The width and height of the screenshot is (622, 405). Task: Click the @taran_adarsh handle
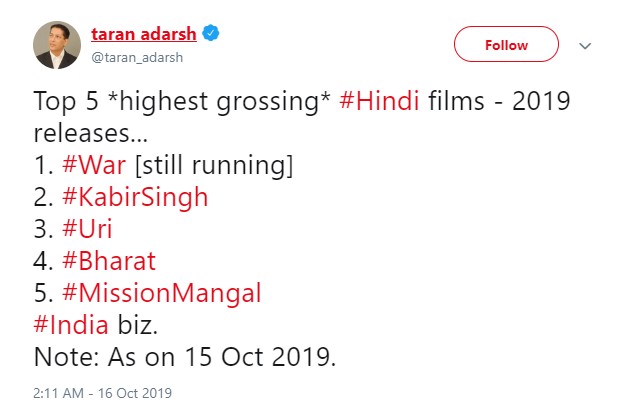coord(137,58)
